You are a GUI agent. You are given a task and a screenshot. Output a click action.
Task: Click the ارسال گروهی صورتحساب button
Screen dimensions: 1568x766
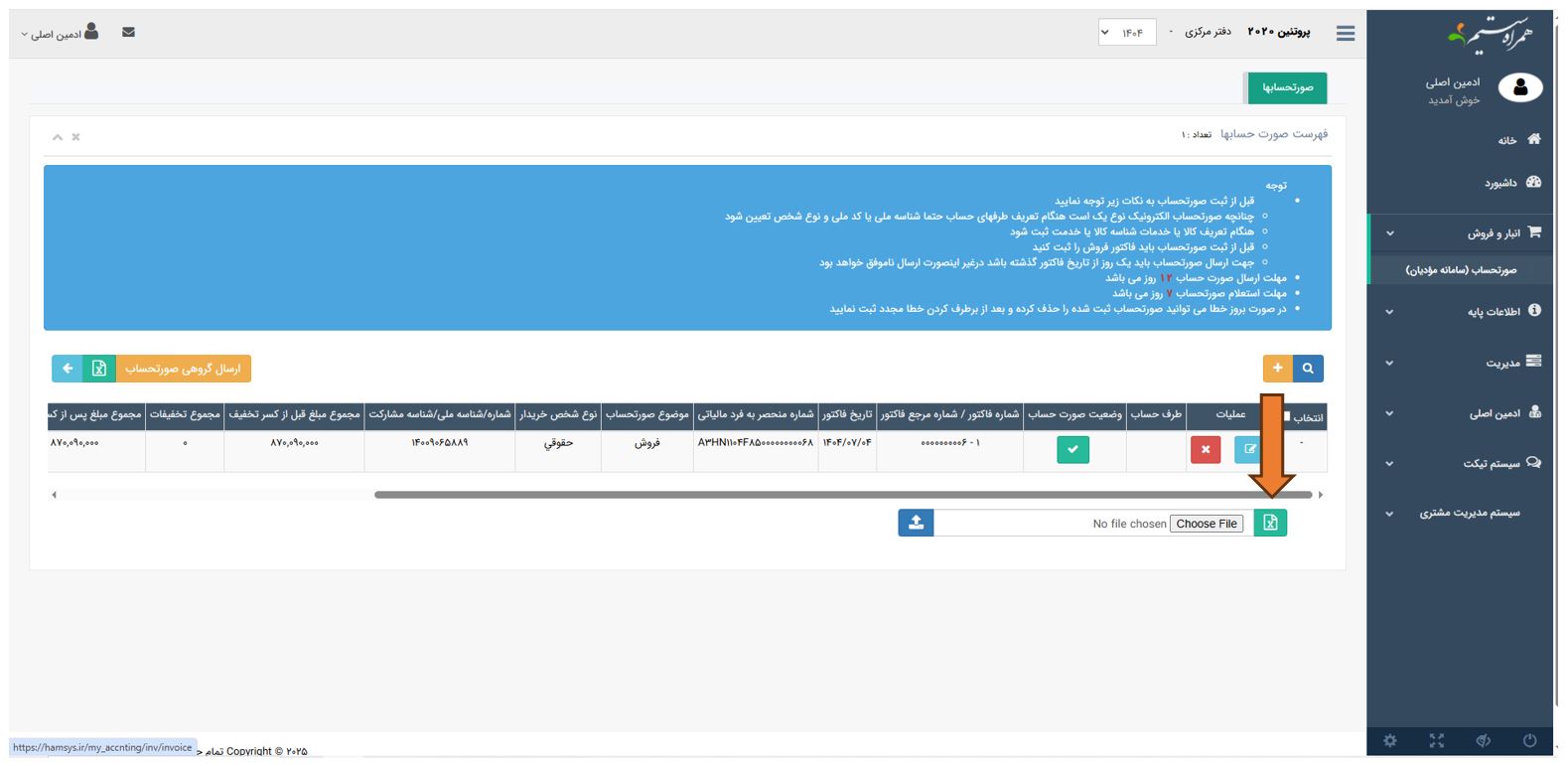pos(183,369)
